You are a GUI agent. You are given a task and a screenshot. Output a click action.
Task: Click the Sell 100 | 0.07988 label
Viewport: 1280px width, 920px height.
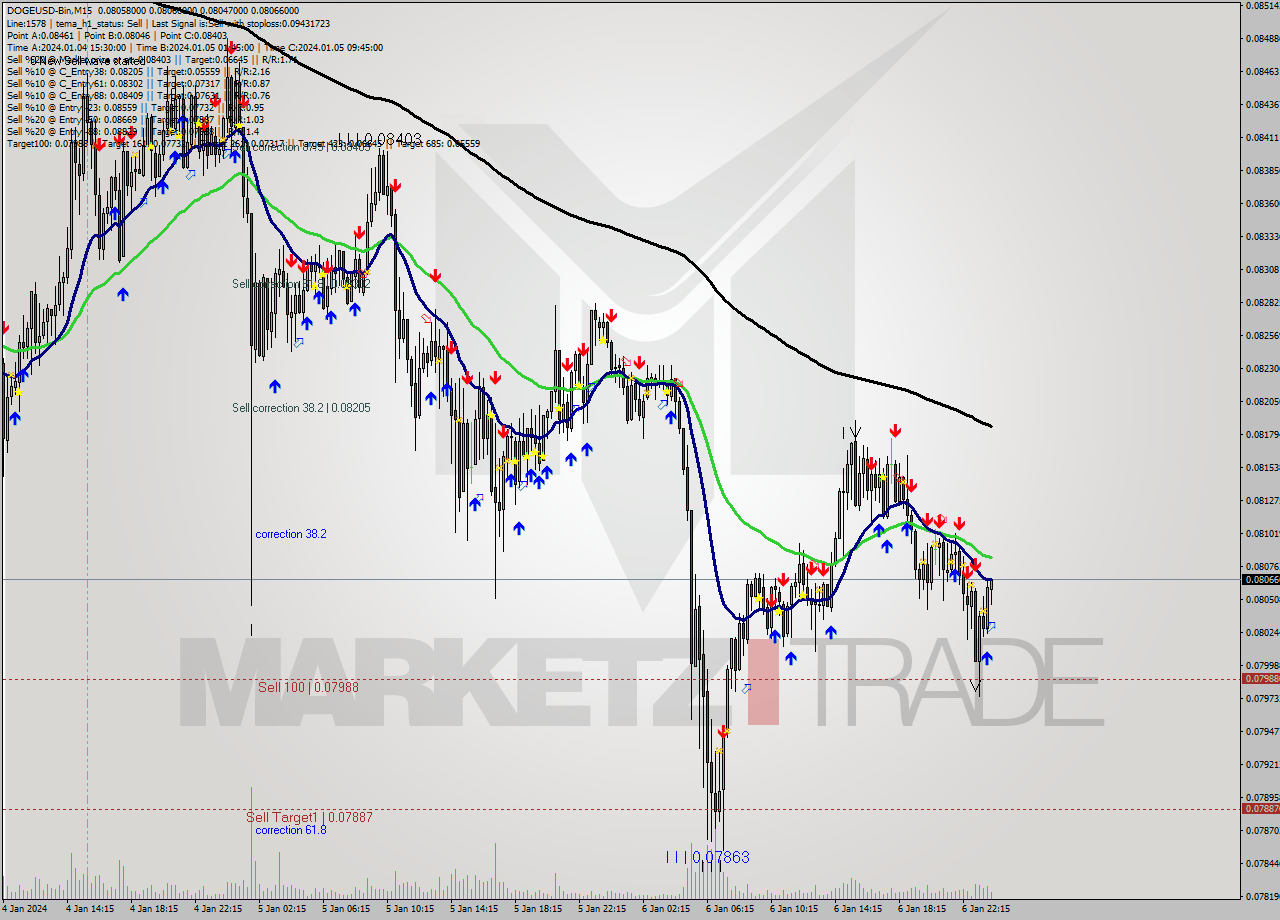click(308, 687)
